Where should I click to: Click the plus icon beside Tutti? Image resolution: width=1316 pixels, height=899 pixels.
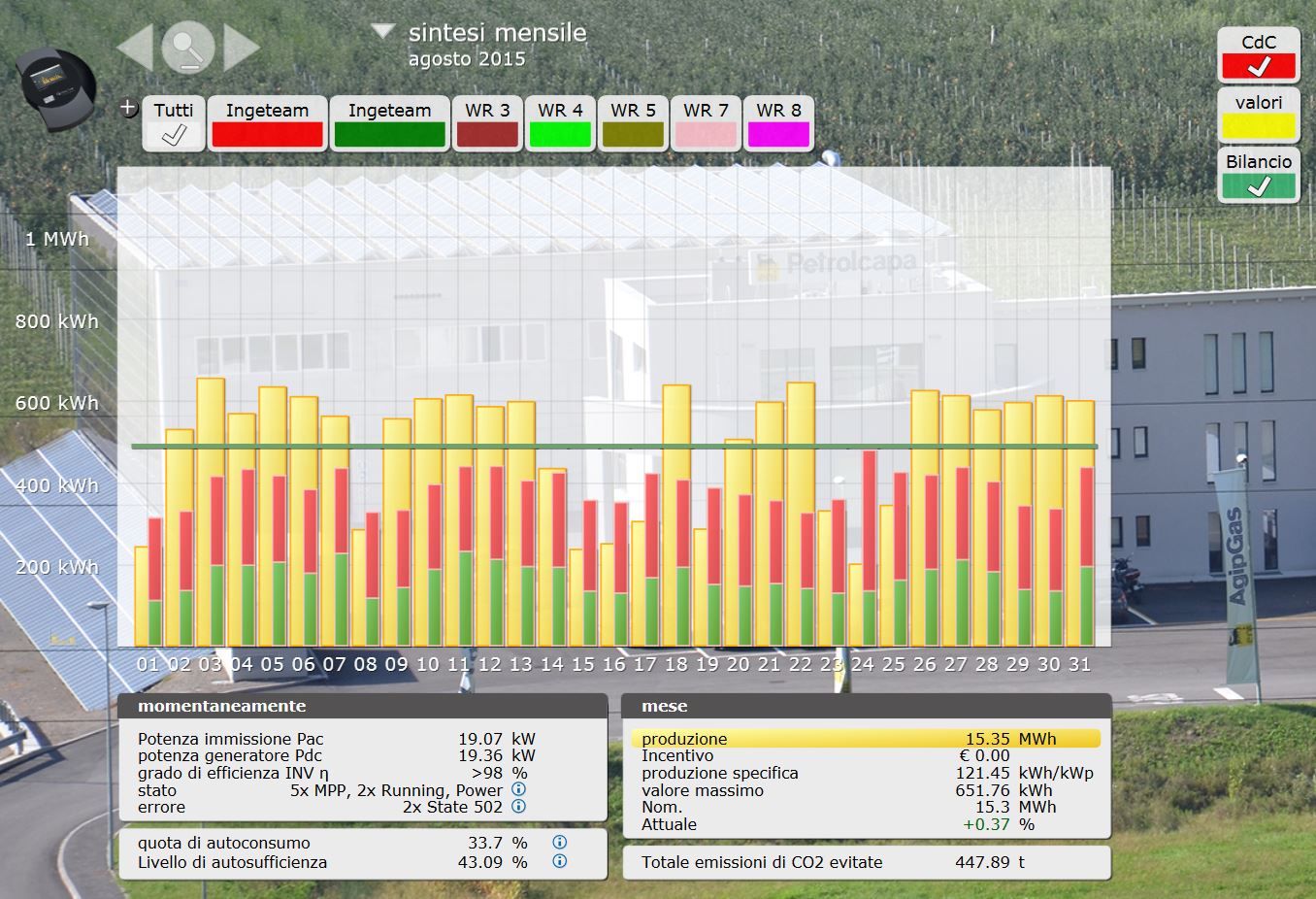128,108
